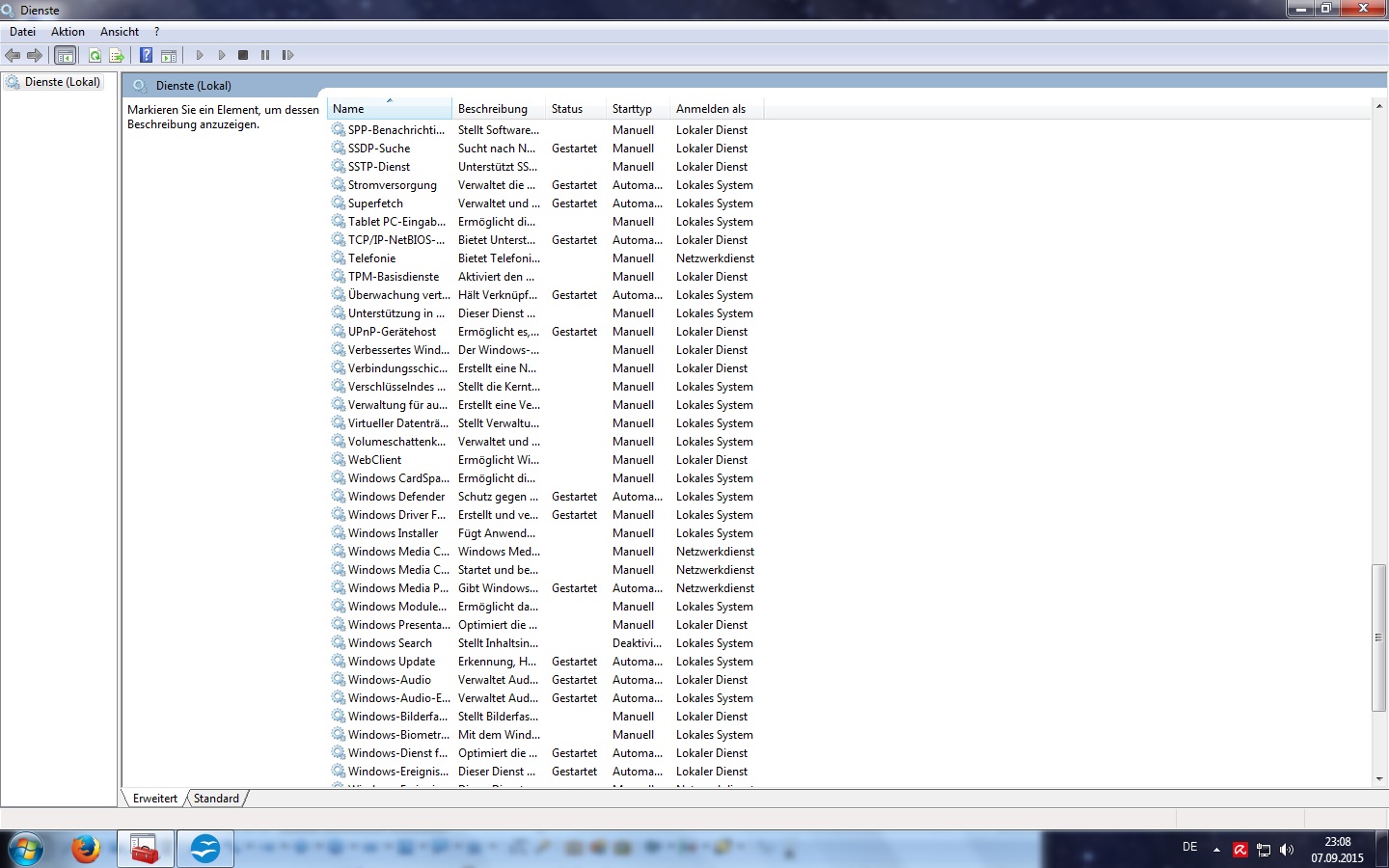The image size is (1389, 868).
Task: Open the volume speaker tray icon
Action: coord(1287,850)
